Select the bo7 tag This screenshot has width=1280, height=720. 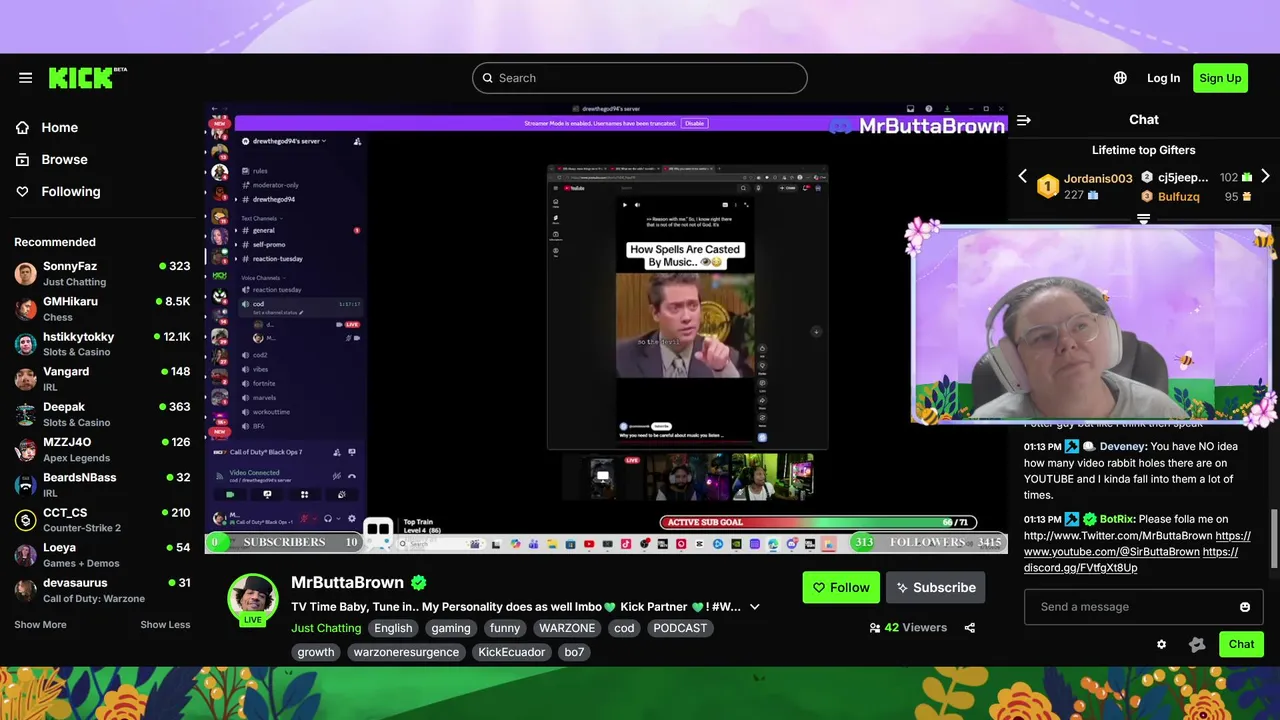point(574,652)
